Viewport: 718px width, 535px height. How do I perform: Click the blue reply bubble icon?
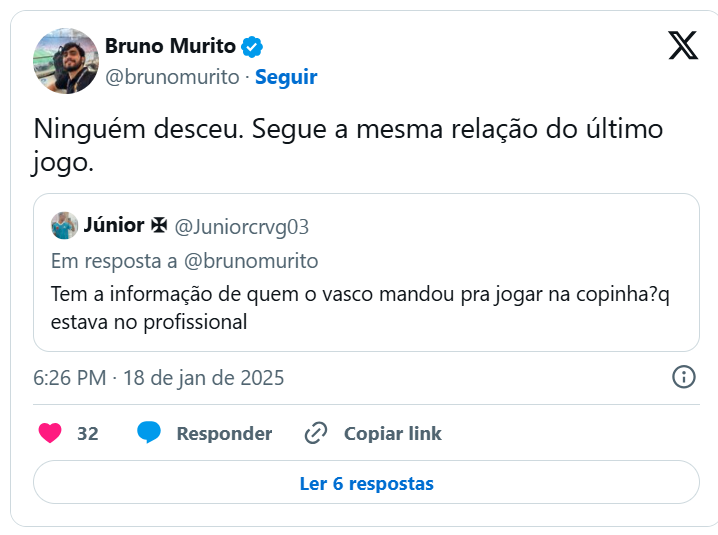[149, 433]
